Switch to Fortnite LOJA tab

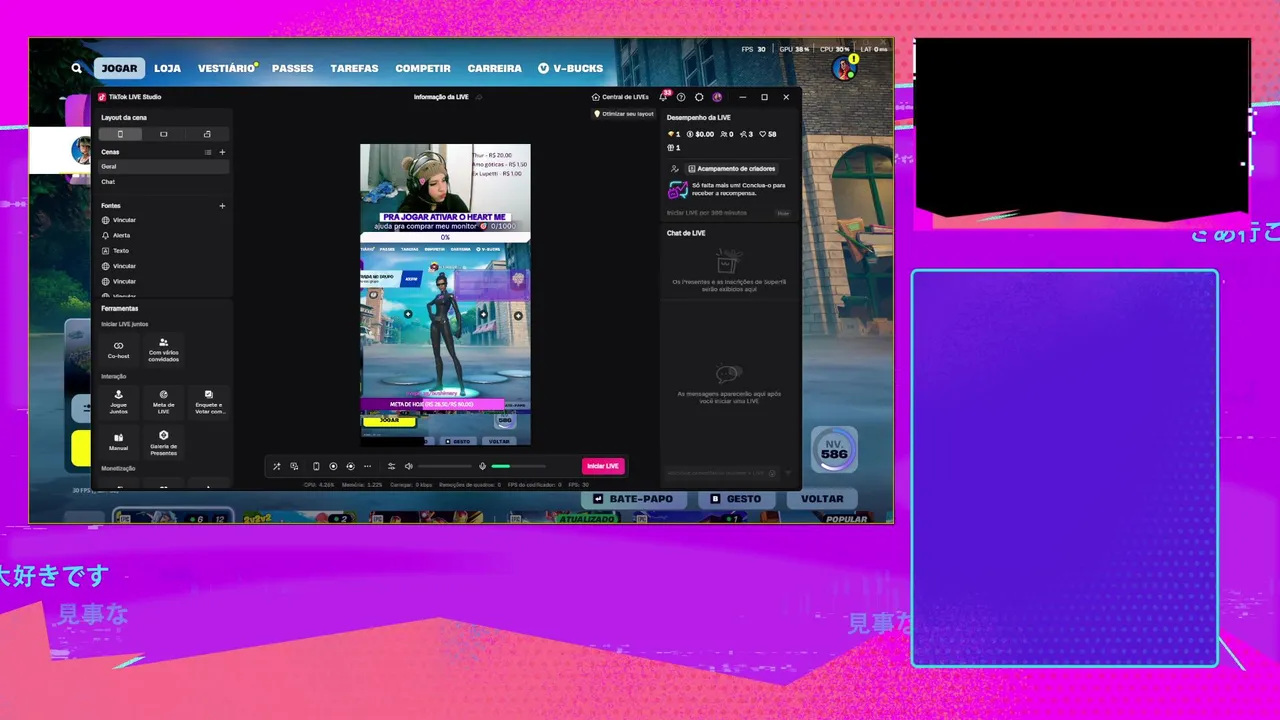pos(168,68)
